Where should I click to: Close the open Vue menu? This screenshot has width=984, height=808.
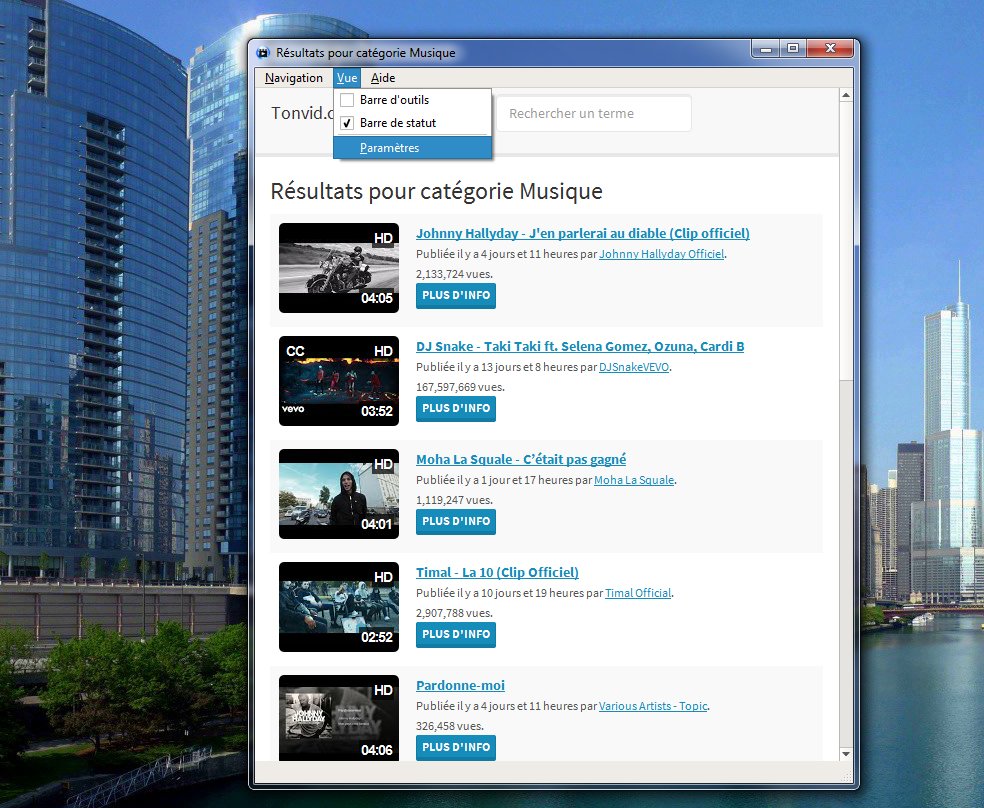[x=347, y=78]
